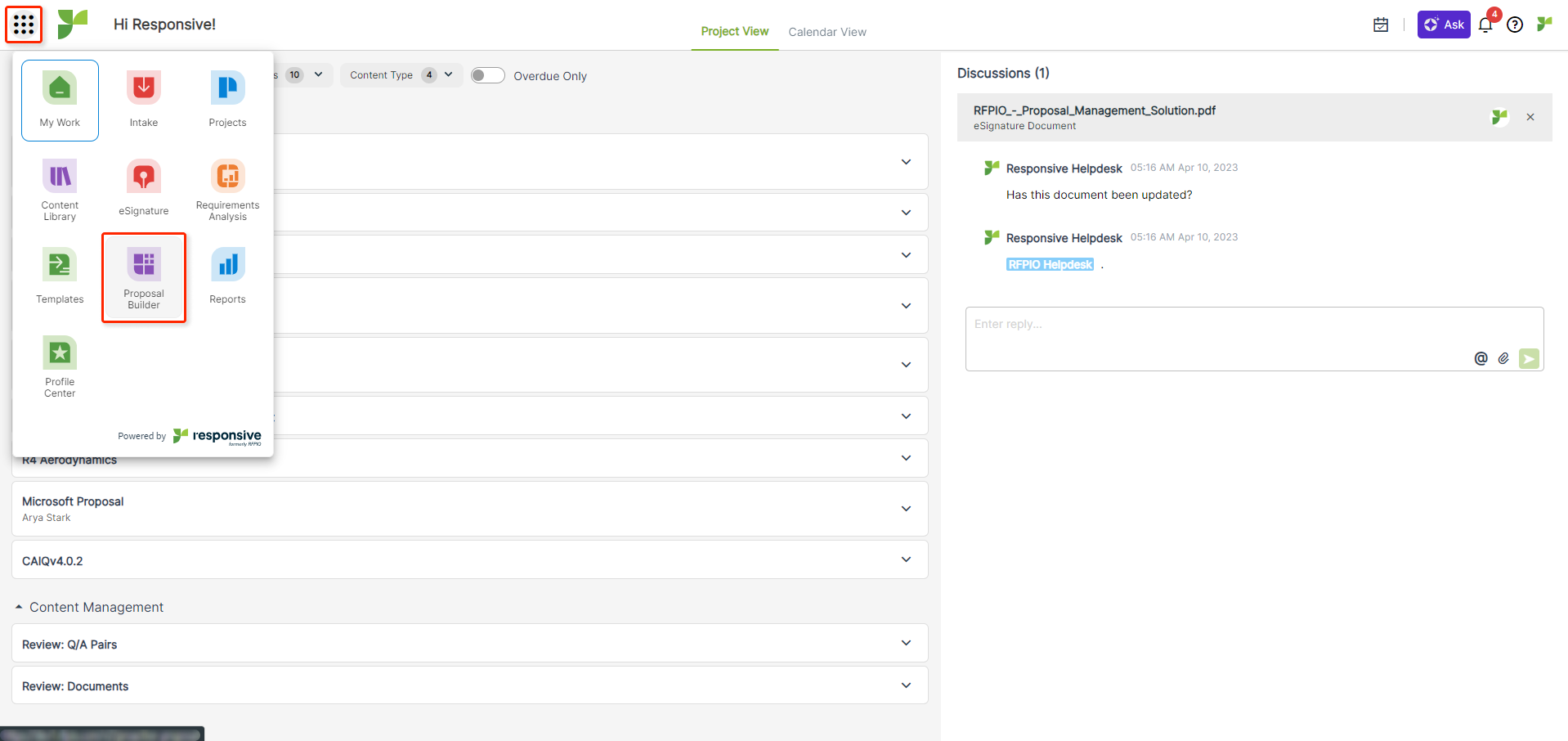Viewport: 1568px width, 741px height.
Task: Send the reply with the arrow button
Action: pyautogui.click(x=1529, y=358)
